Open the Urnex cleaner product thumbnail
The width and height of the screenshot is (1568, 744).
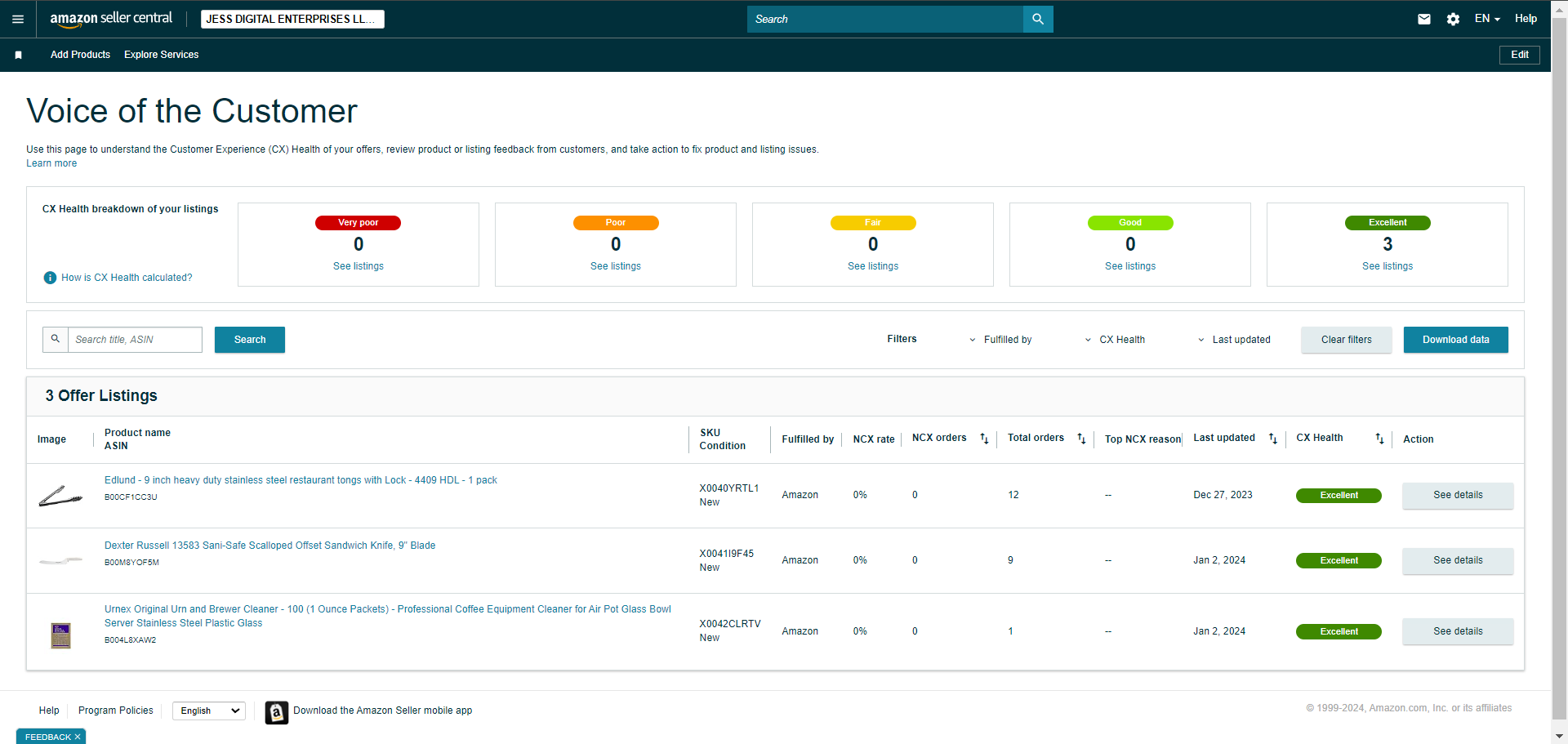click(x=60, y=635)
